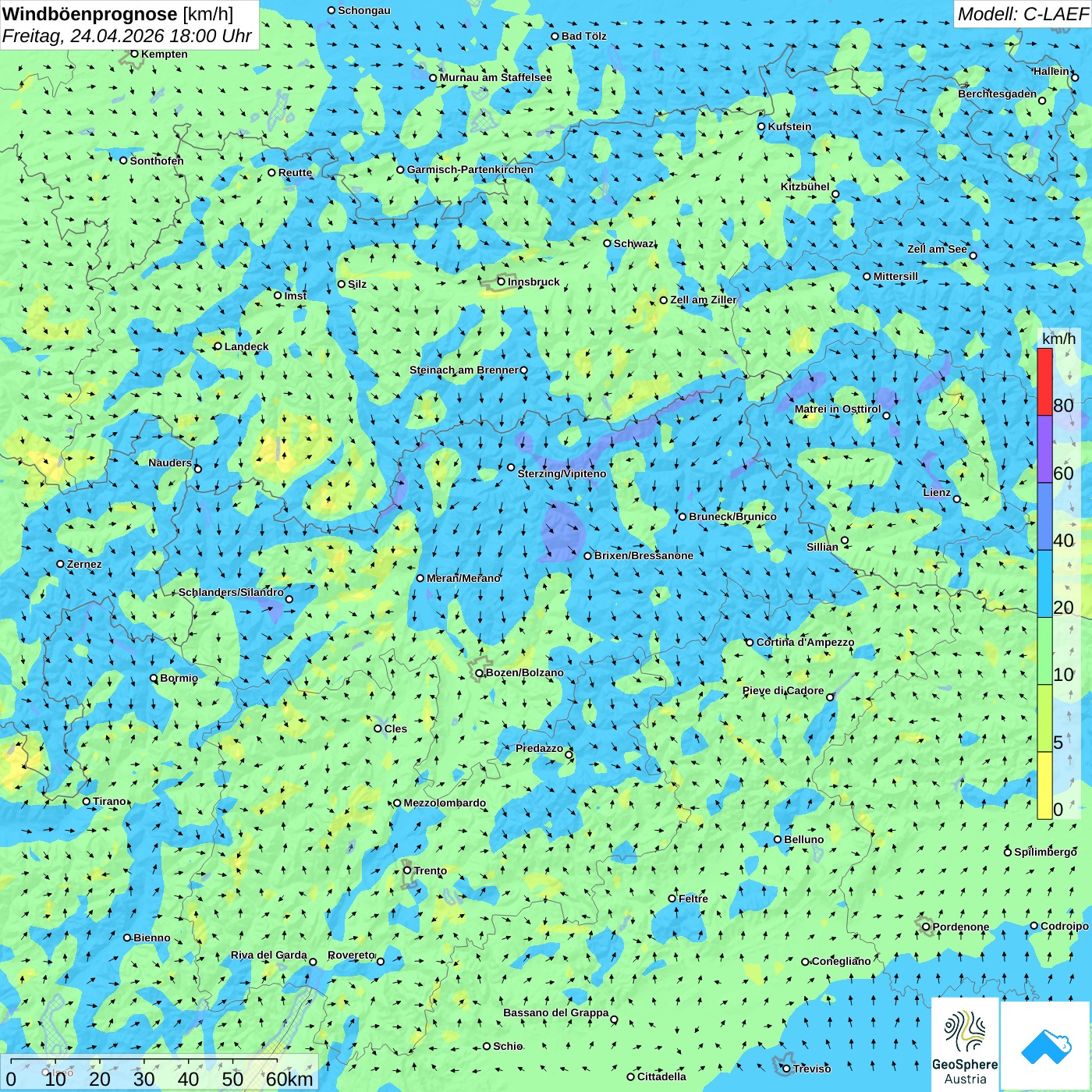Image resolution: width=1092 pixels, height=1092 pixels.
Task: Click the Murnau am Staffelsee label
Action: pyautogui.click(x=495, y=77)
